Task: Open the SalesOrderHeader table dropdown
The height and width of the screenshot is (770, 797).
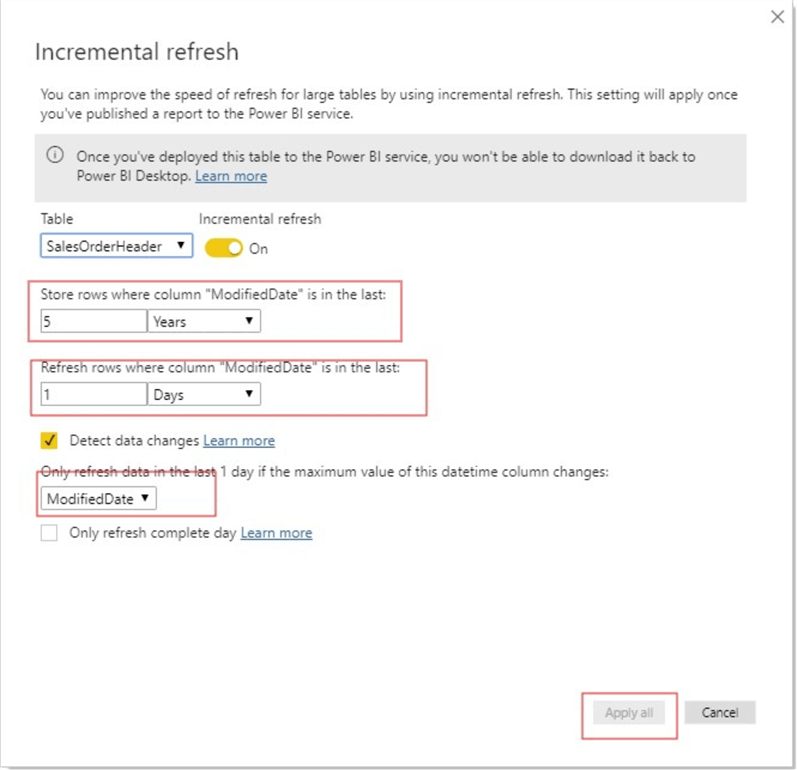Action: tap(116, 246)
